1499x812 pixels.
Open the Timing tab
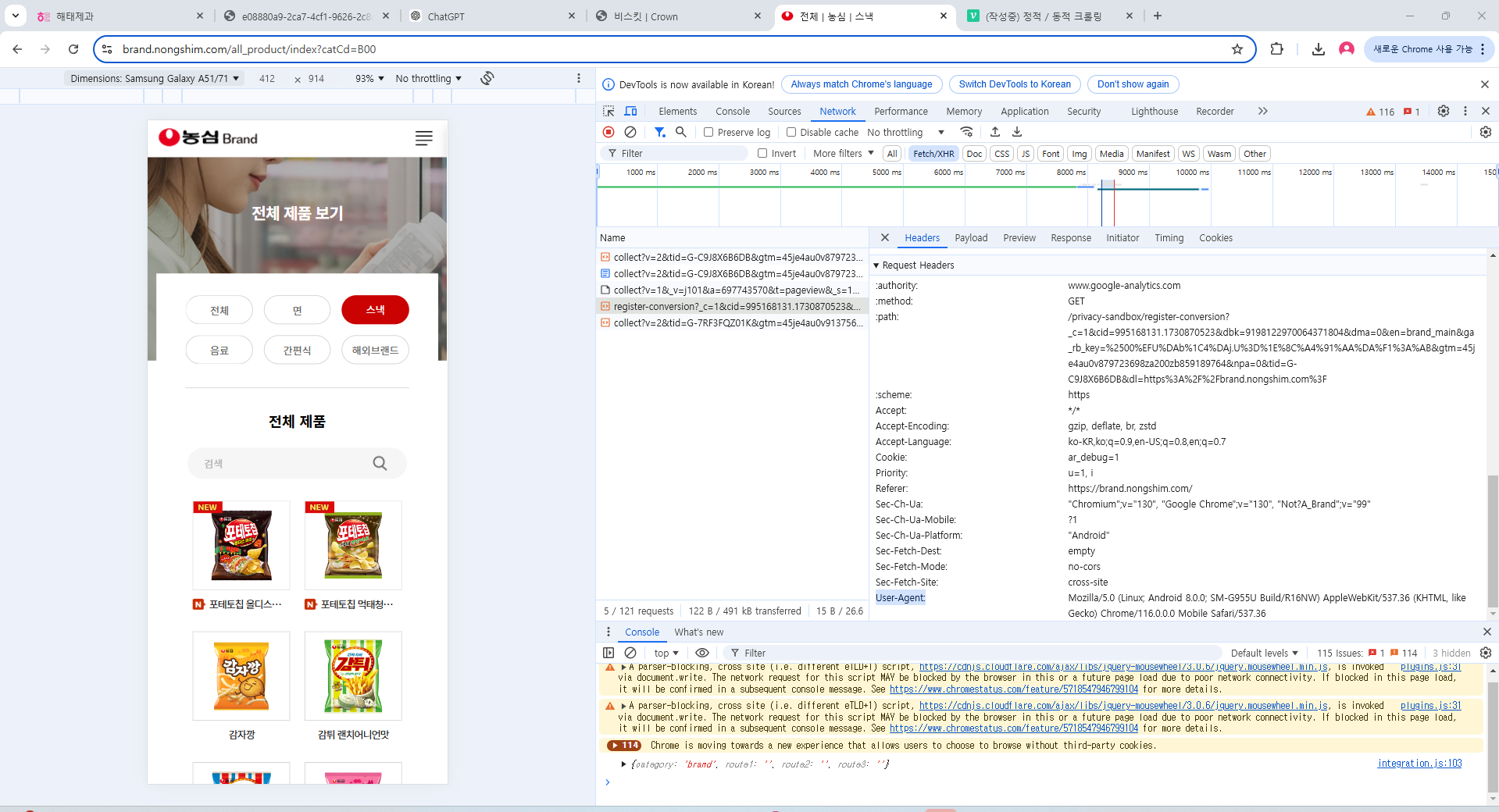pos(1169,237)
